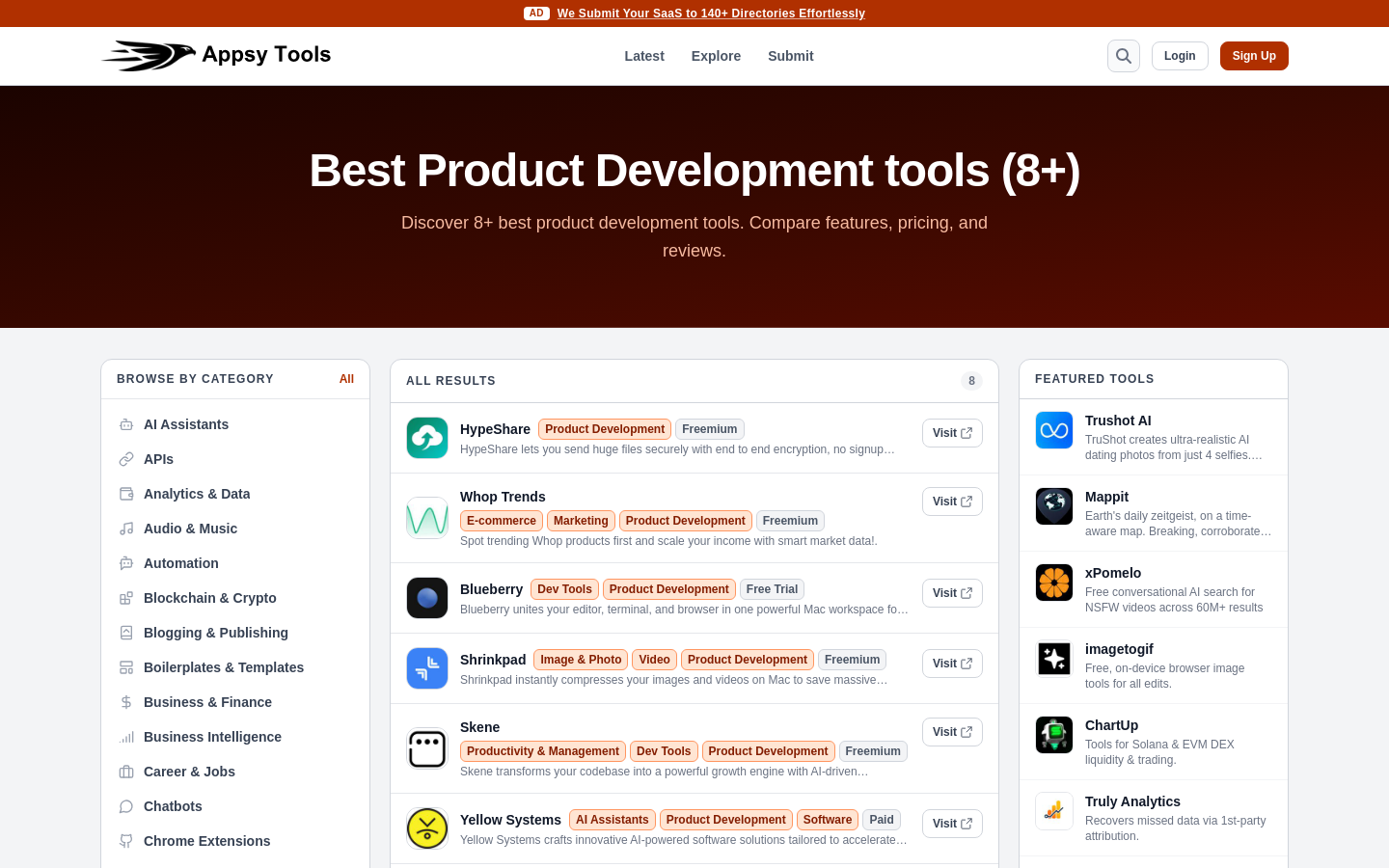This screenshot has width=1389, height=868.
Task: Open the HypeShare tool title
Action: [495, 429]
